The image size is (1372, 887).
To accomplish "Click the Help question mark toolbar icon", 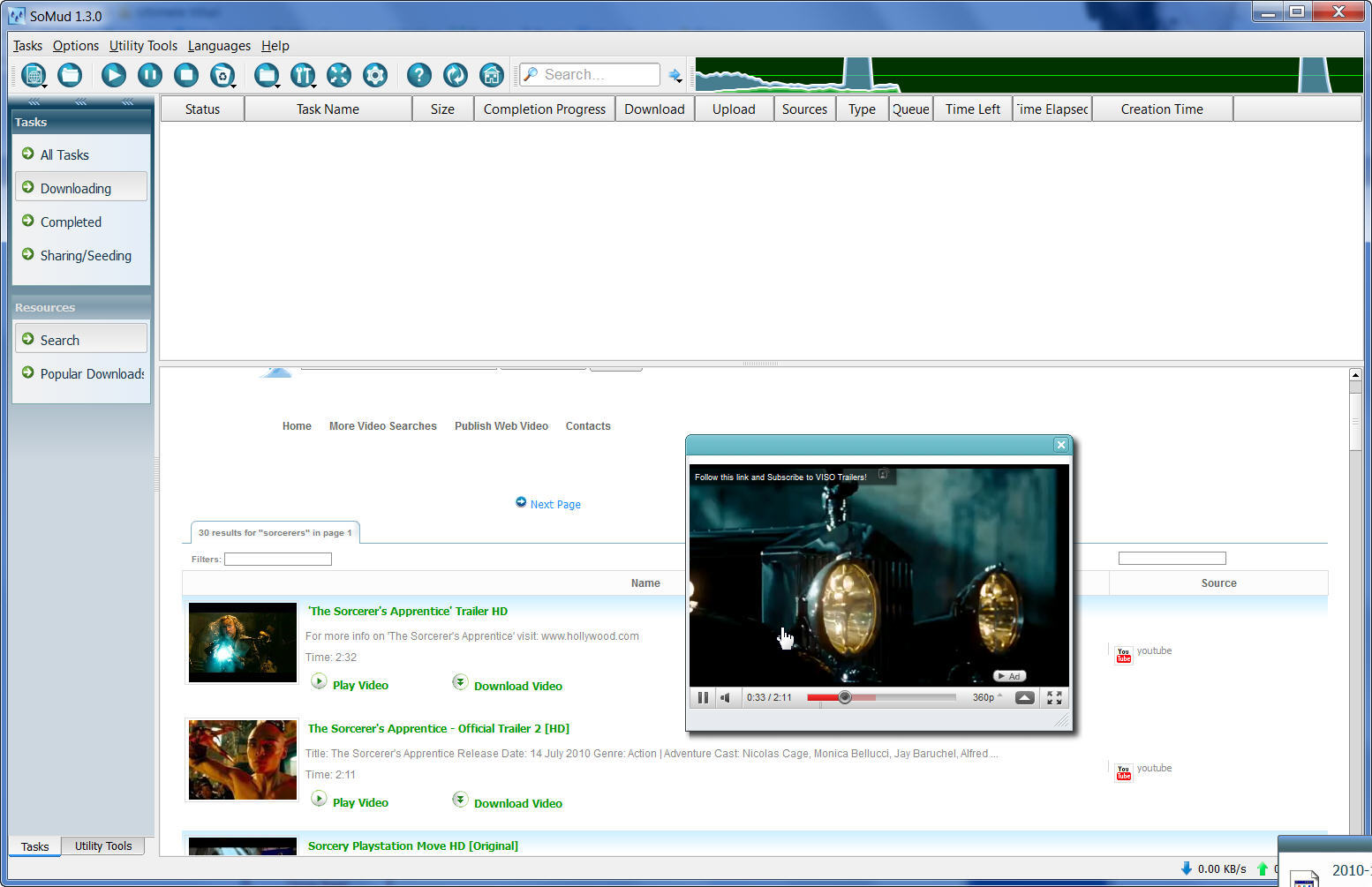I will point(419,75).
